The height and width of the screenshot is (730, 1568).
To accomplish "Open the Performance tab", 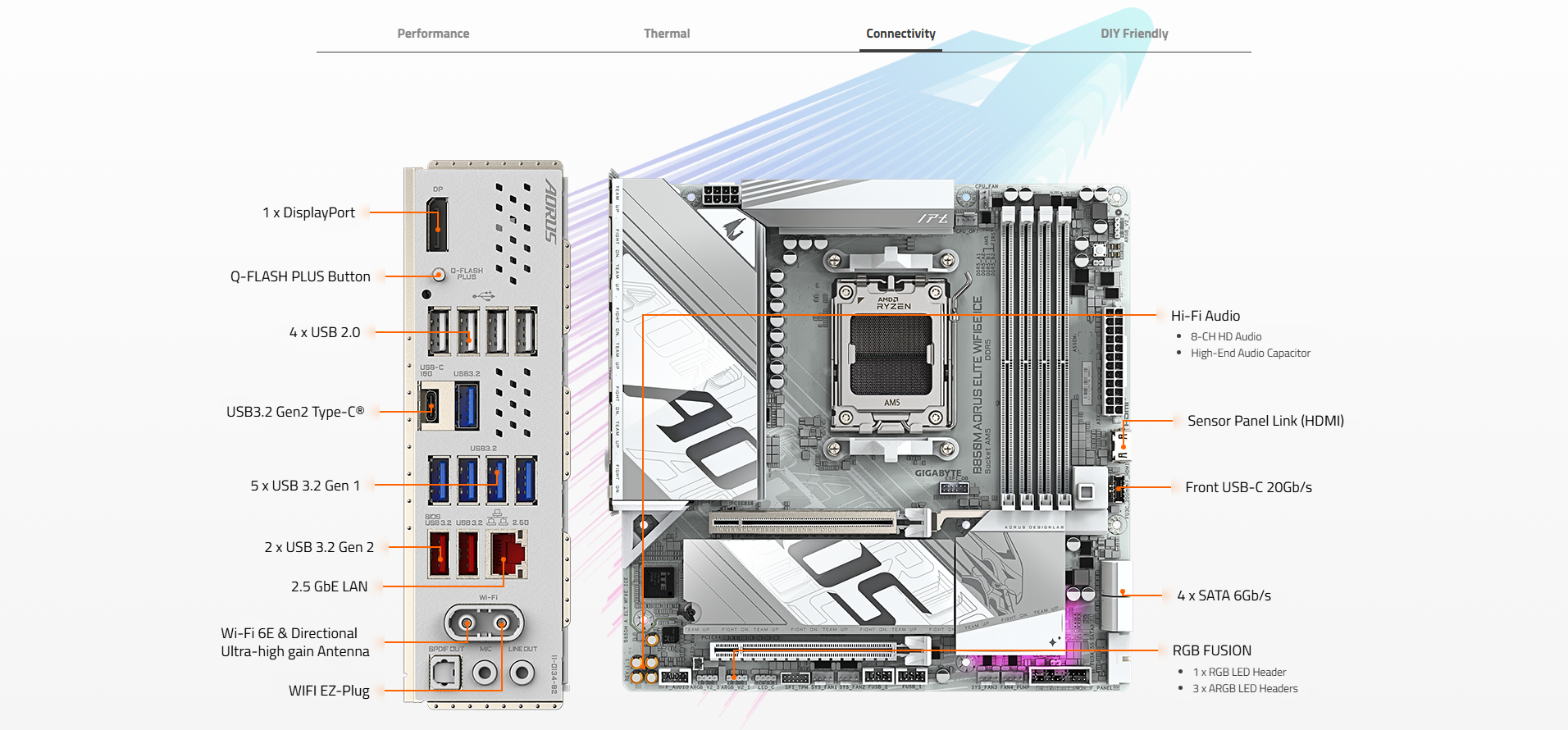I will point(433,34).
